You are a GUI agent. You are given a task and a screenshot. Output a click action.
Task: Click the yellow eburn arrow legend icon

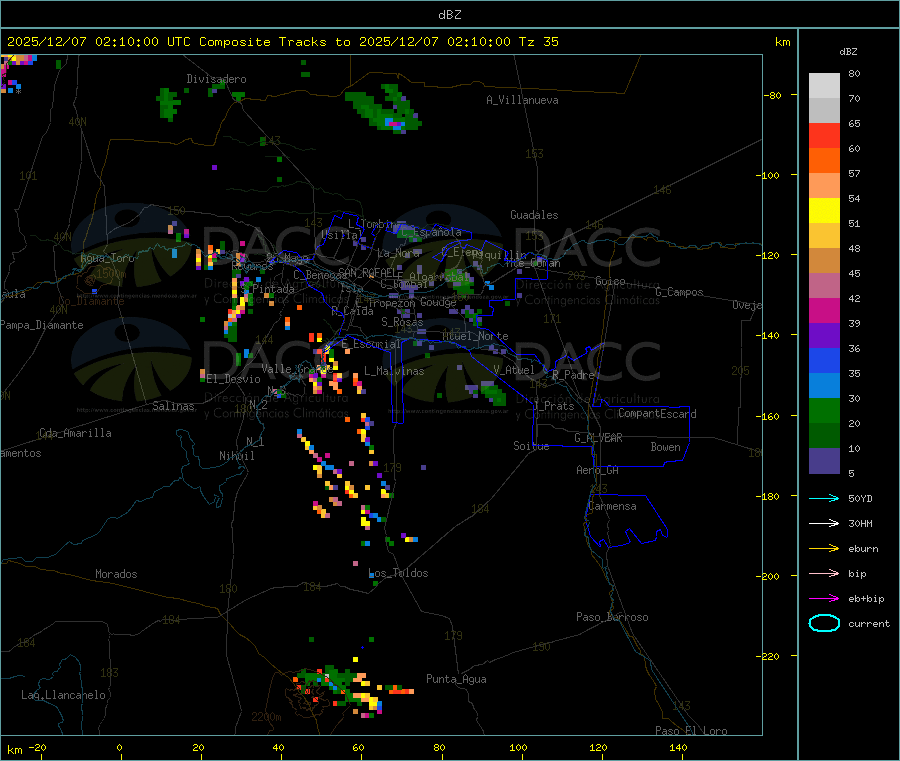pyautogui.click(x=824, y=549)
